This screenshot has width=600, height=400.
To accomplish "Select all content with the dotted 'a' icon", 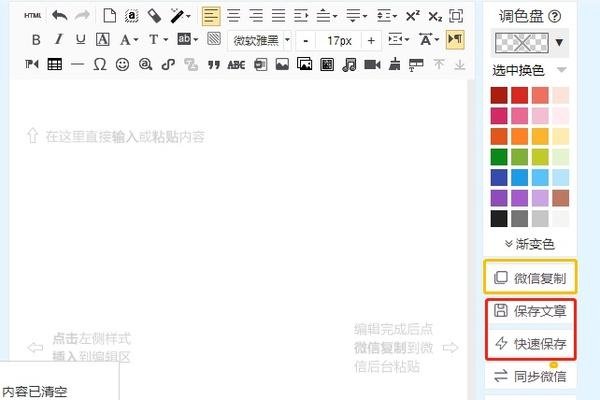I will tap(132, 16).
